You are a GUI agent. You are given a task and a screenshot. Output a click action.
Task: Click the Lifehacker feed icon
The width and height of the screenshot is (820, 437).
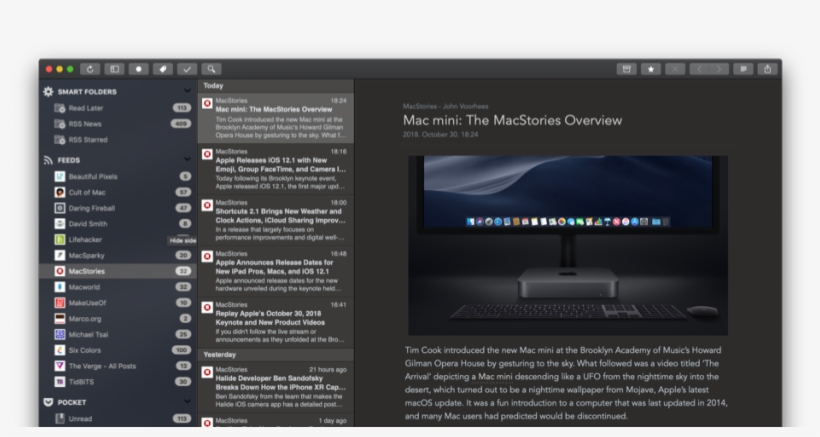click(60, 239)
